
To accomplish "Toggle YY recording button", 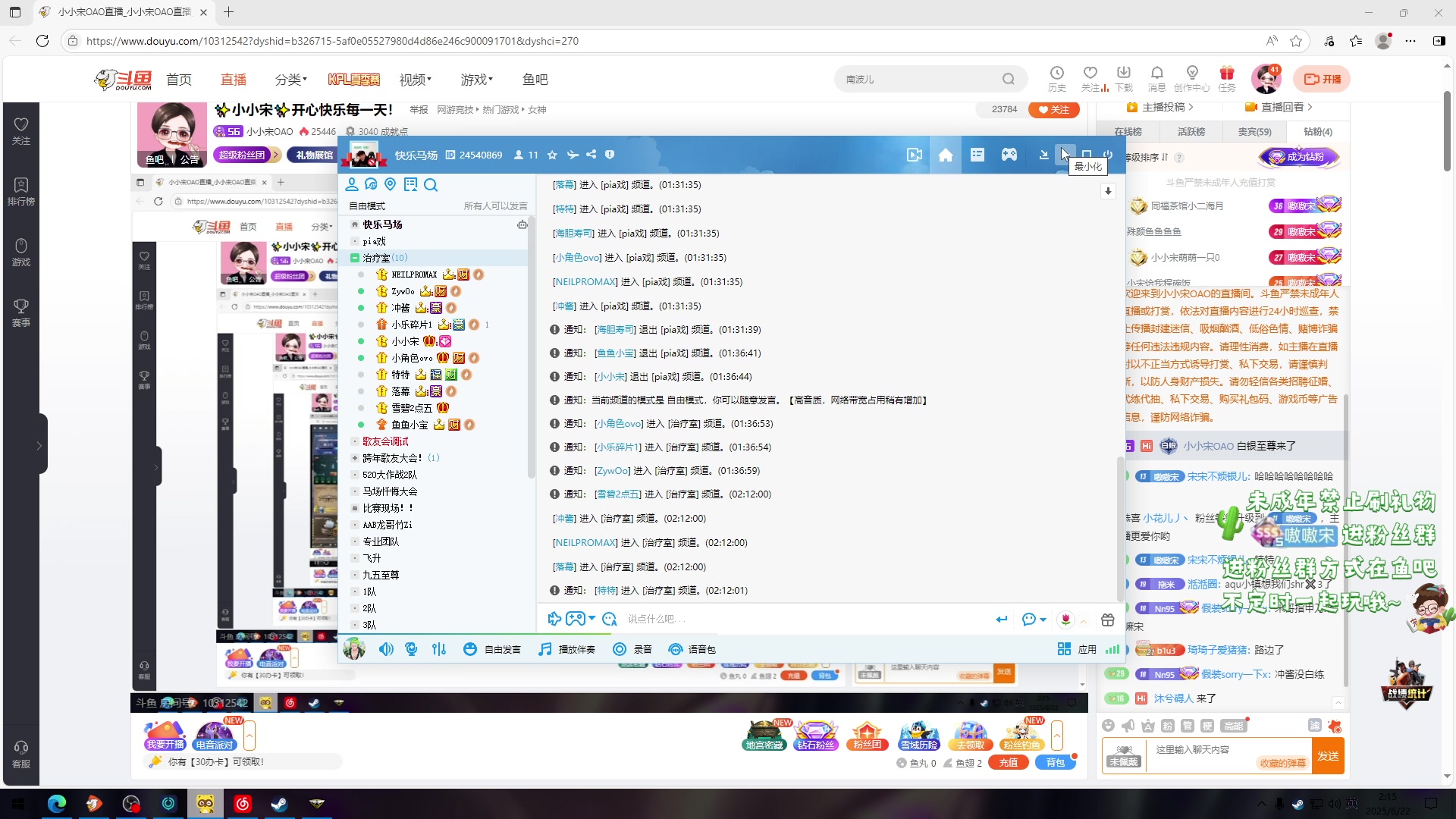I will point(632,649).
